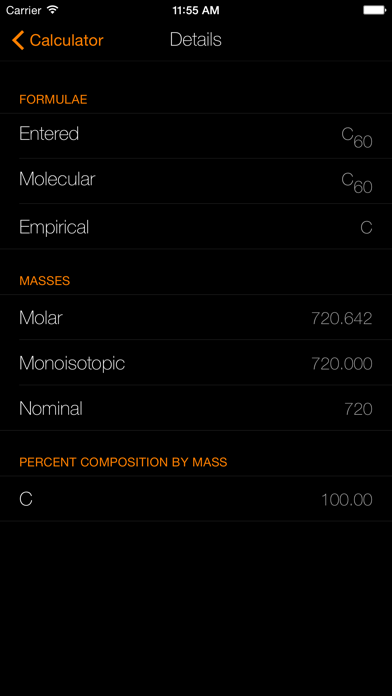Tap the Monoisotopic mass row
Screen dimensions: 392x696
coord(196,363)
